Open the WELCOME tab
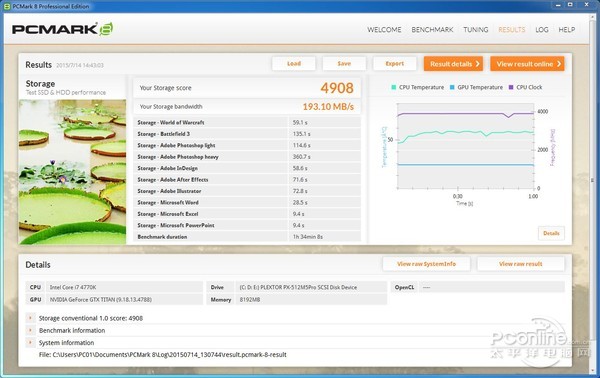Screen dimensions: 600x378 384,30
